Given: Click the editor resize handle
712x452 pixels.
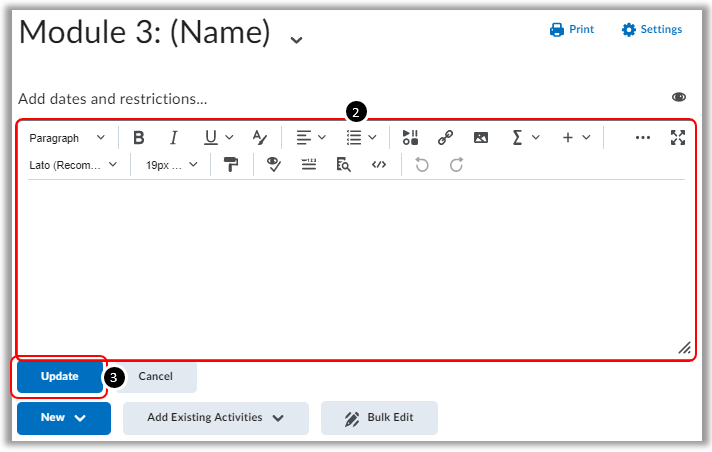Looking at the screenshot, I should [684, 348].
